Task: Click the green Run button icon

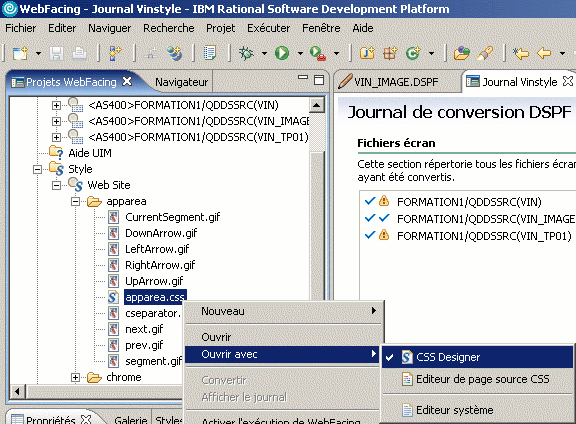Action: coord(282,54)
